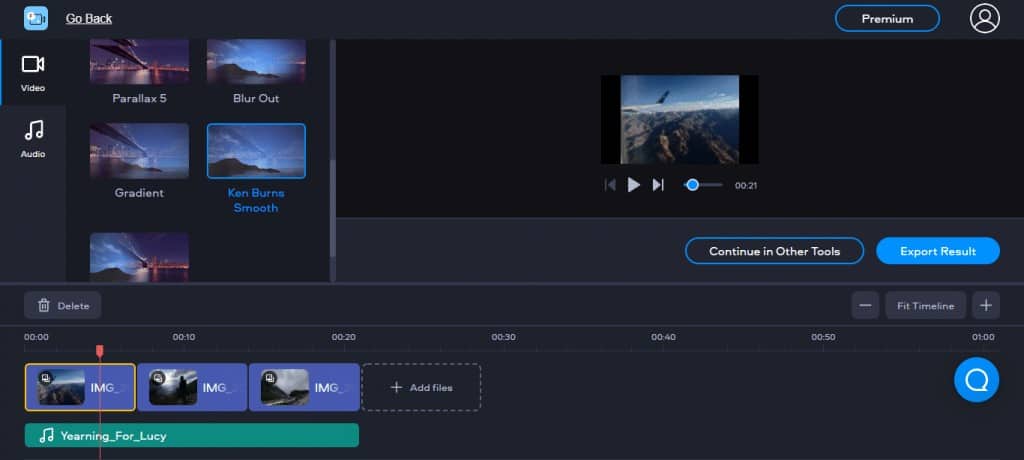This screenshot has width=1024, height=460.
Task: Select the first IMG clip on timeline
Action: [x=80, y=387]
